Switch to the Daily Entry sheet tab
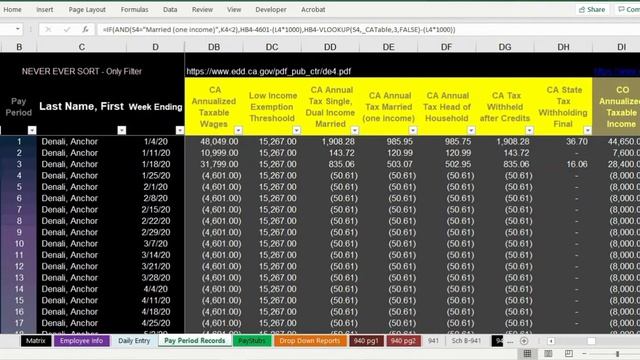This screenshot has width=640, height=360. pos(134,341)
